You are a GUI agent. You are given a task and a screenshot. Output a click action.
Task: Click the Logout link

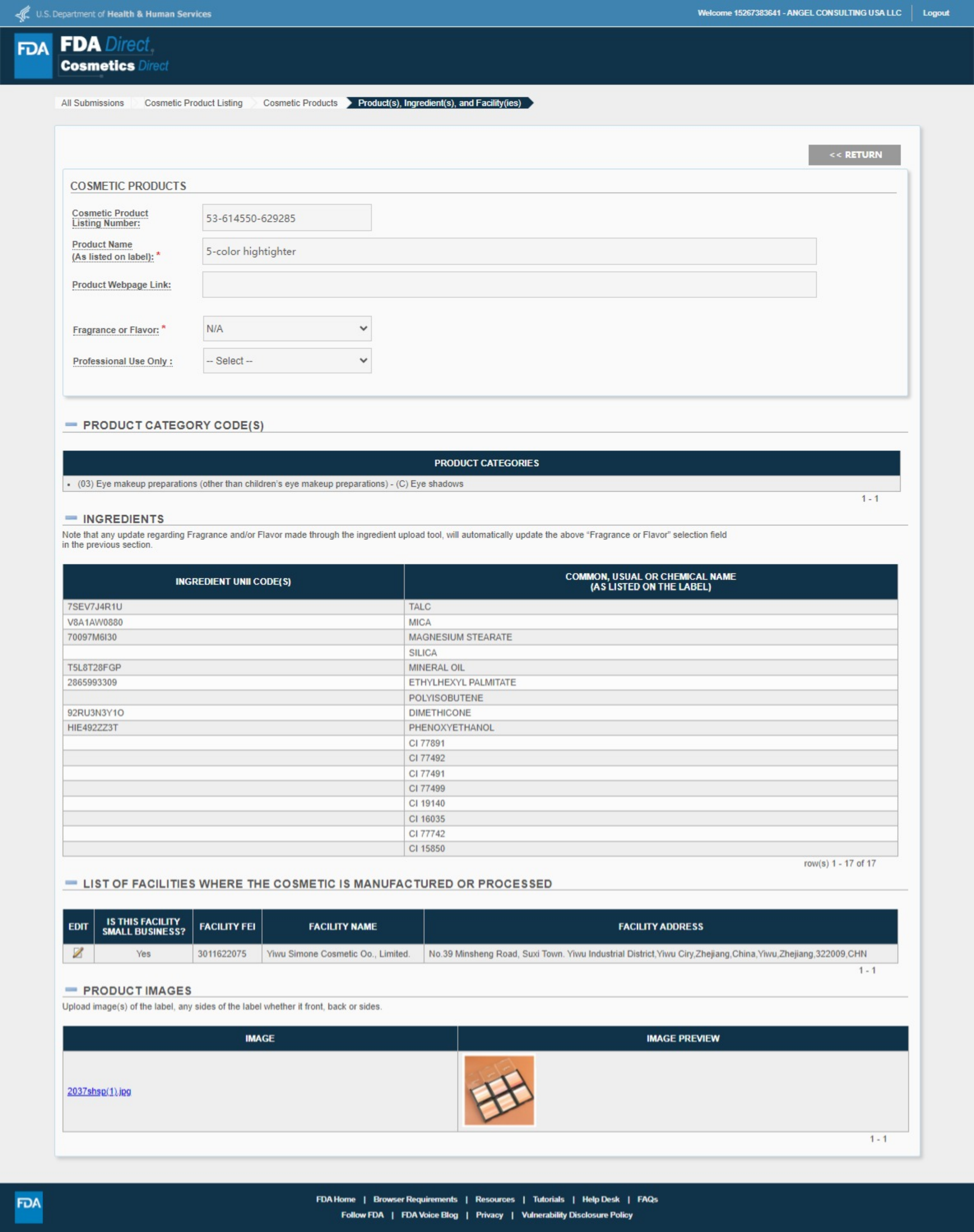click(x=935, y=13)
